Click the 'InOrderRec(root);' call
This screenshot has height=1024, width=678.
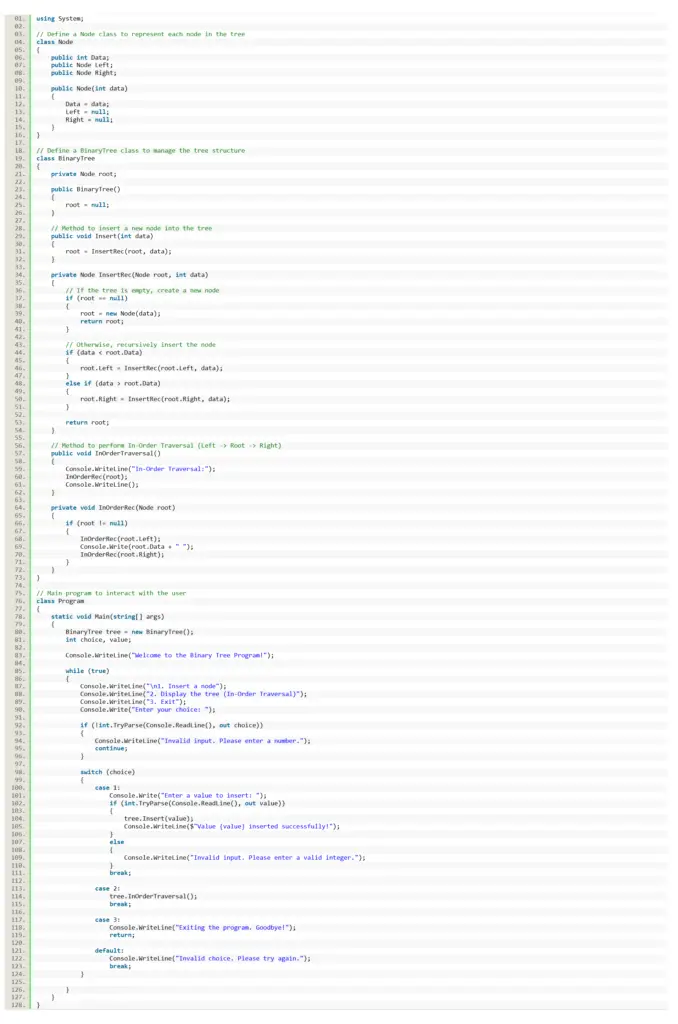[96, 477]
